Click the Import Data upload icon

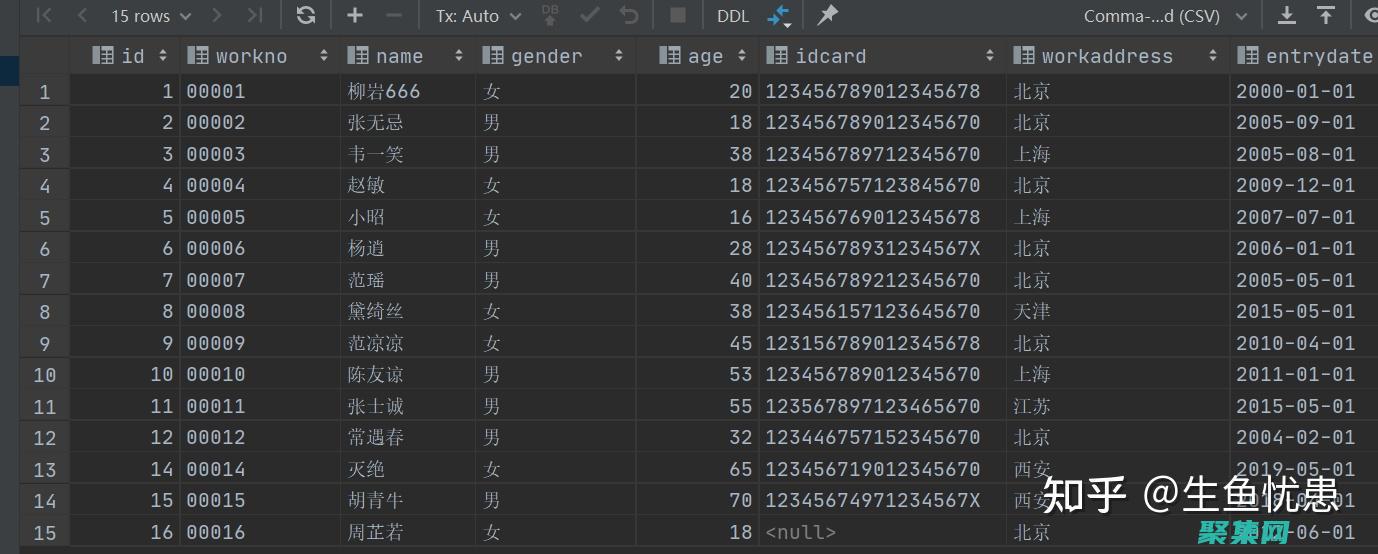click(x=1325, y=16)
